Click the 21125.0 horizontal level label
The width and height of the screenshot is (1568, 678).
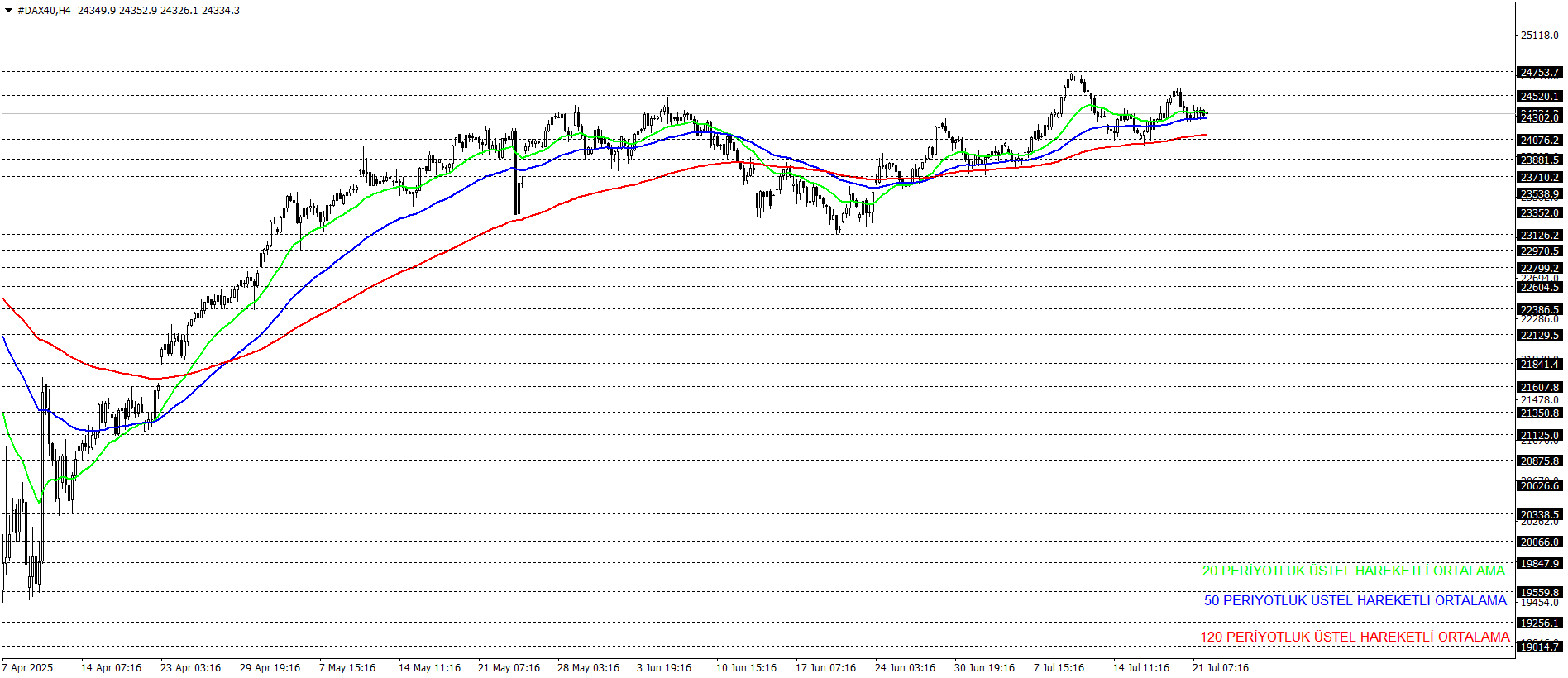click(1540, 436)
